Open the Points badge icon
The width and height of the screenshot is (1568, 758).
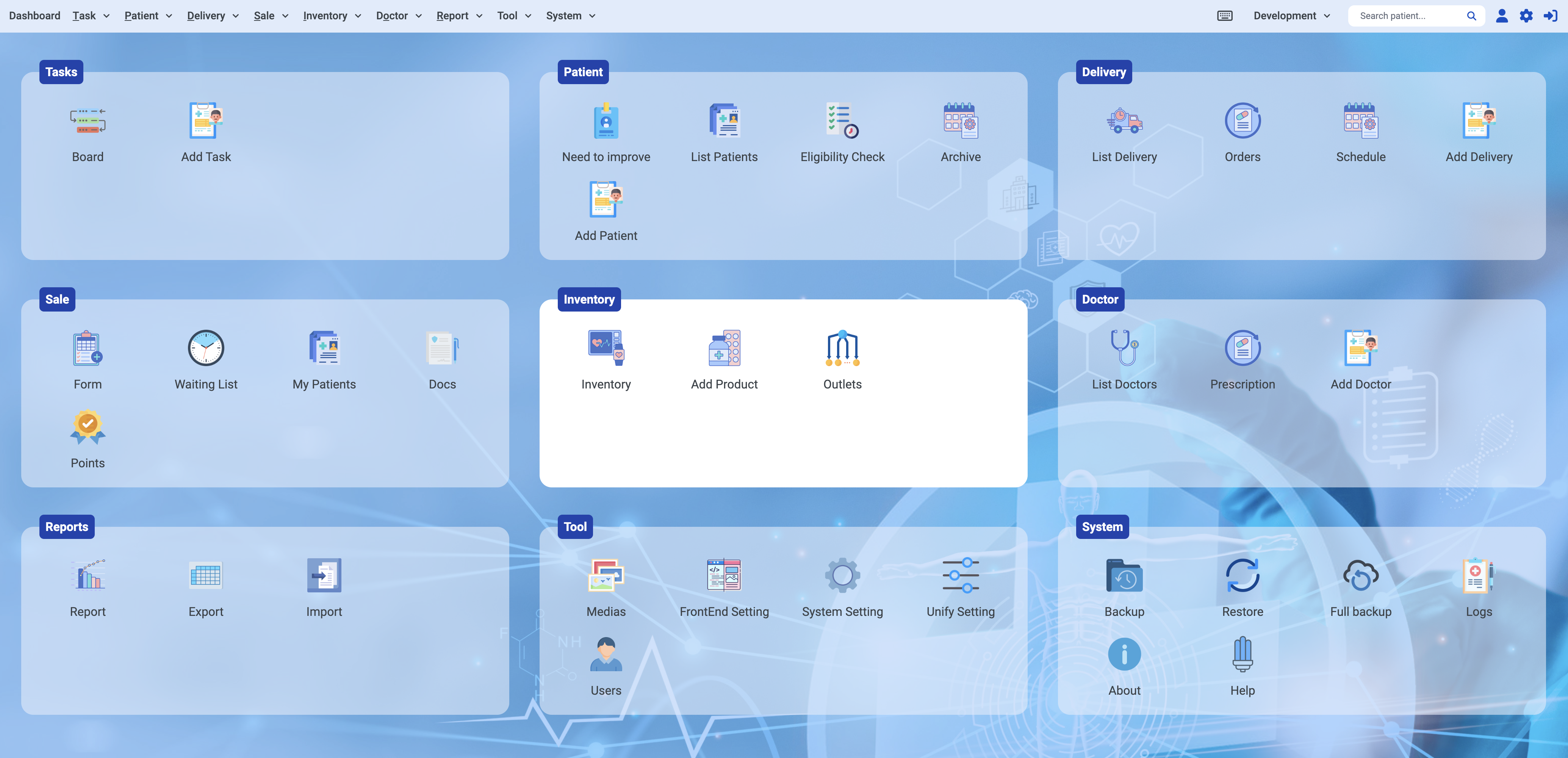coord(88,427)
